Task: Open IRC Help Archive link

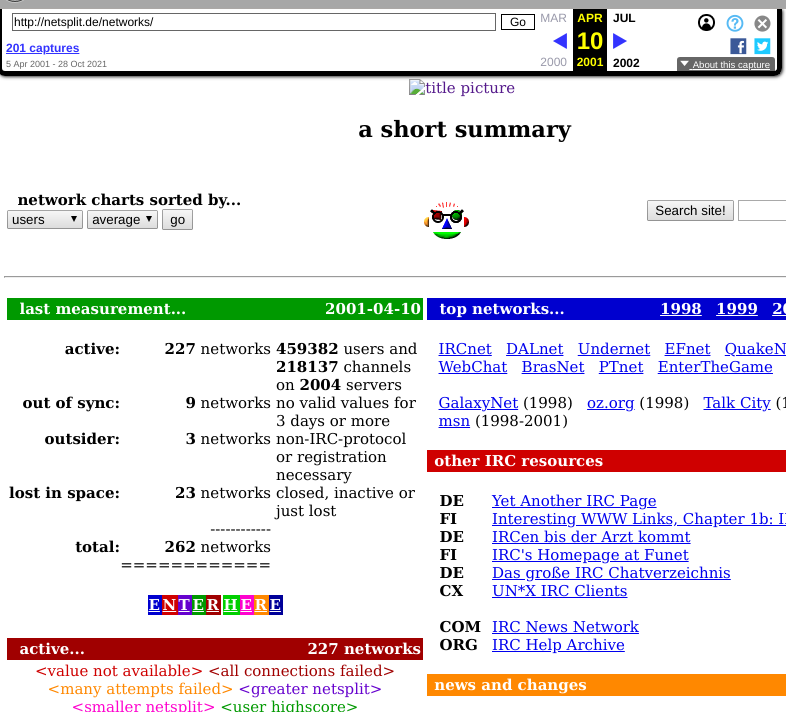Action: (x=558, y=645)
